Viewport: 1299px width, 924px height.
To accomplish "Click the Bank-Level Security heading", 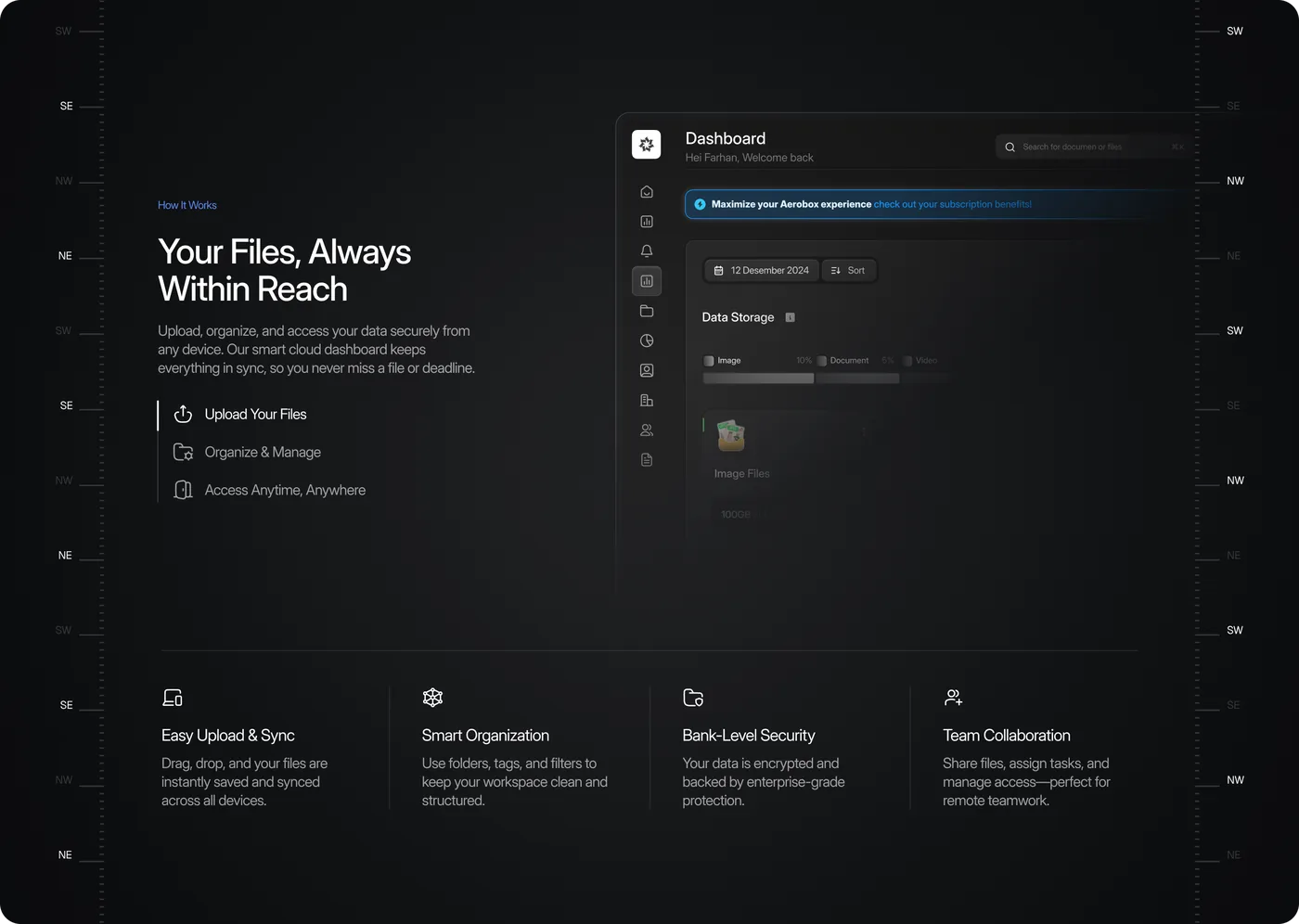I will pos(749,736).
